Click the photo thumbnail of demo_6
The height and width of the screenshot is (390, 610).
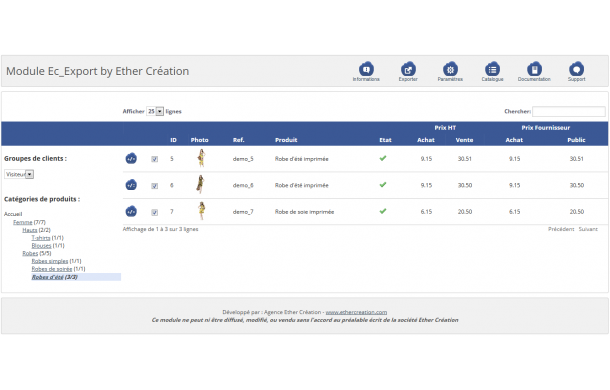pyautogui.click(x=200, y=184)
